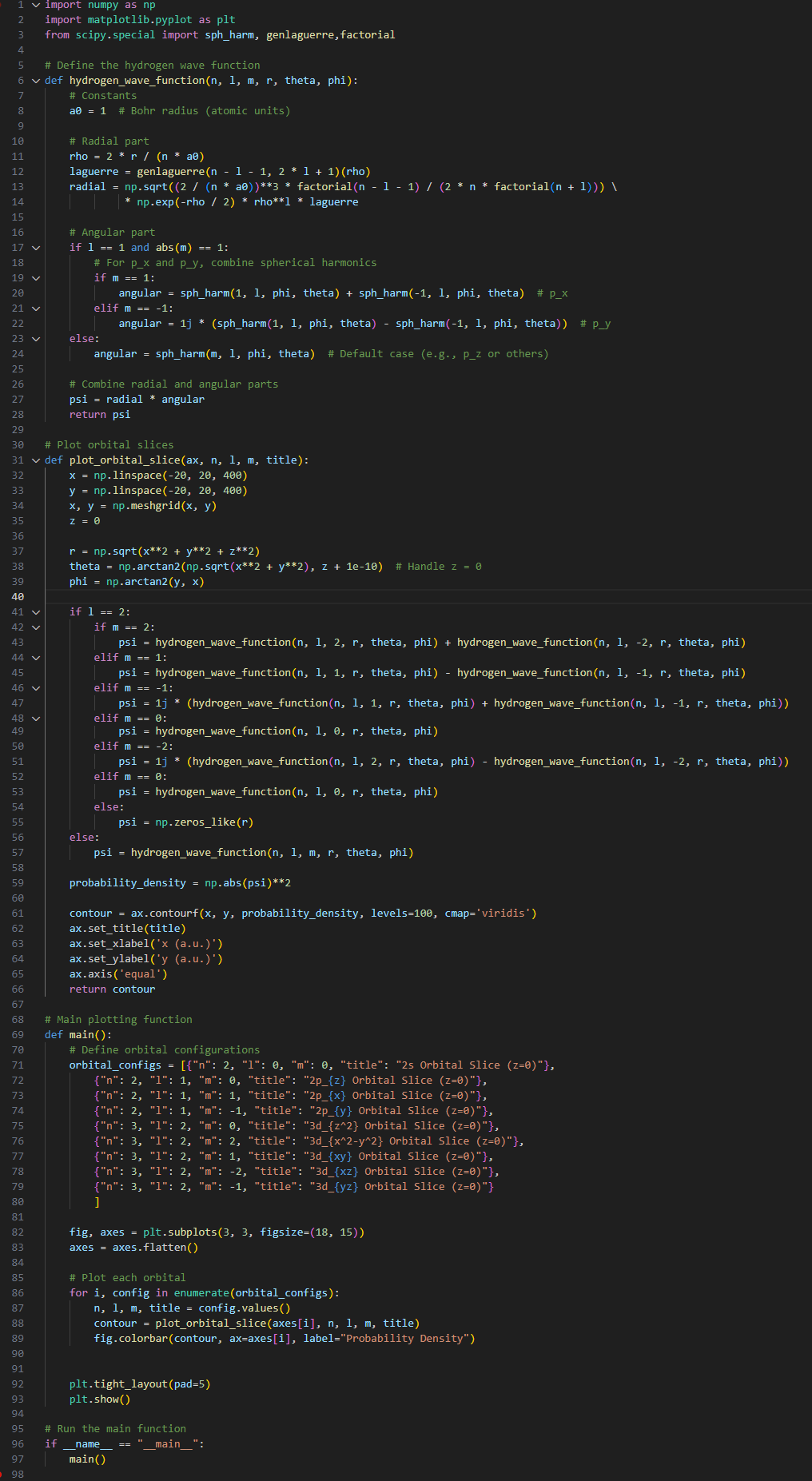This screenshot has height=1481, width=812.
Task: Collapse the 'if l == 1 and abs(m)' block
Action: point(36,248)
